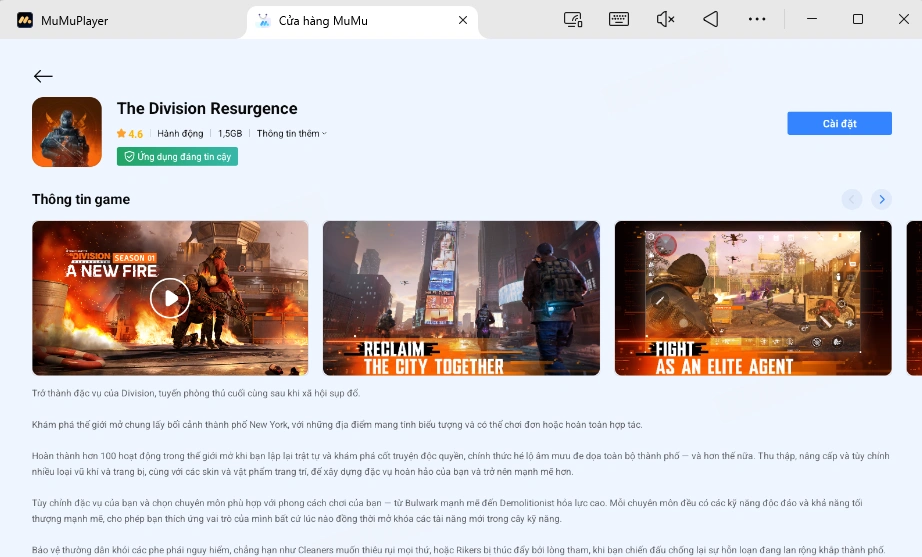Click the orange star rating icon
The width and height of the screenshot is (922, 557).
(122, 134)
